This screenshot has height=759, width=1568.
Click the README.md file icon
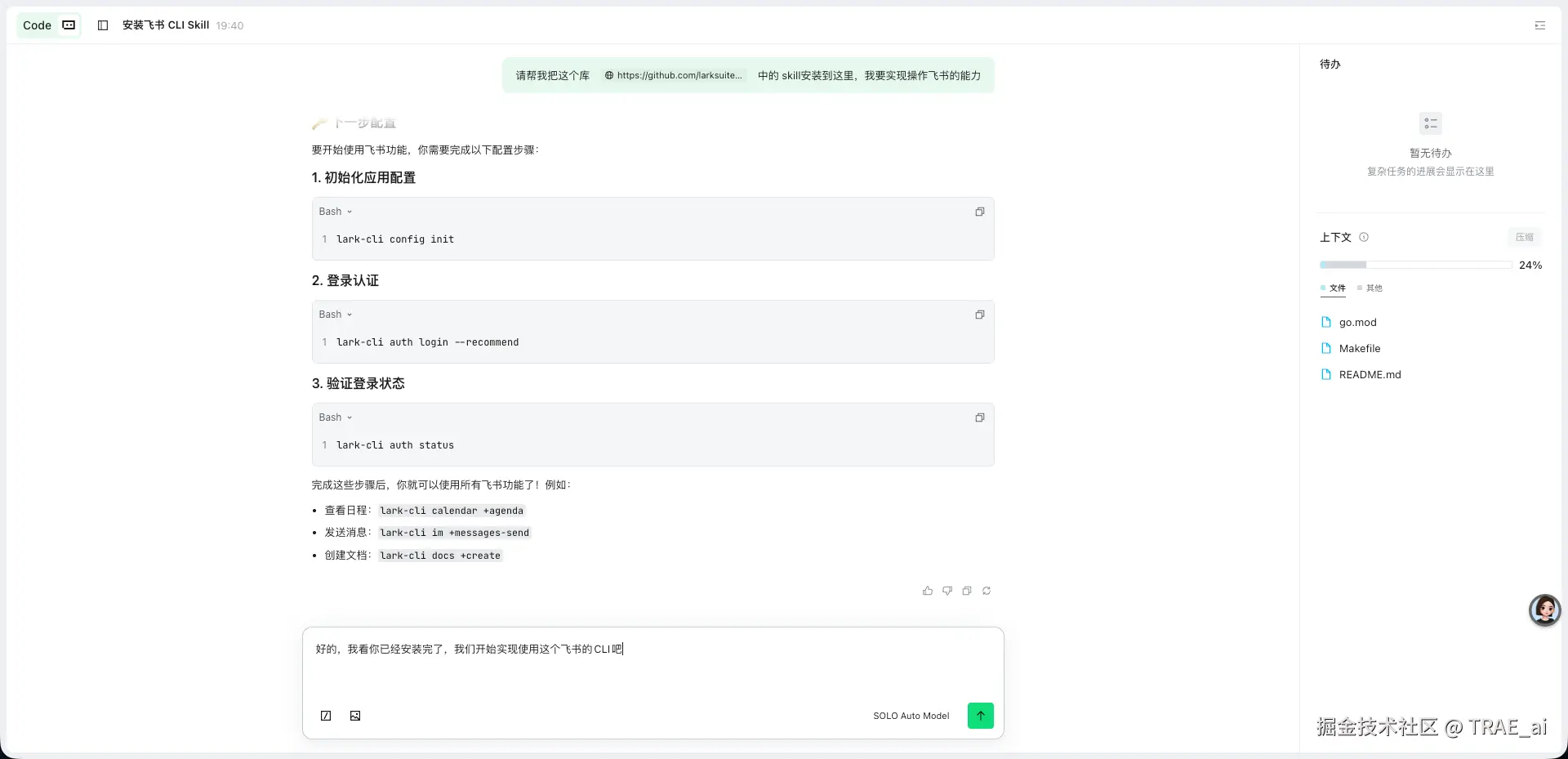[x=1326, y=375]
